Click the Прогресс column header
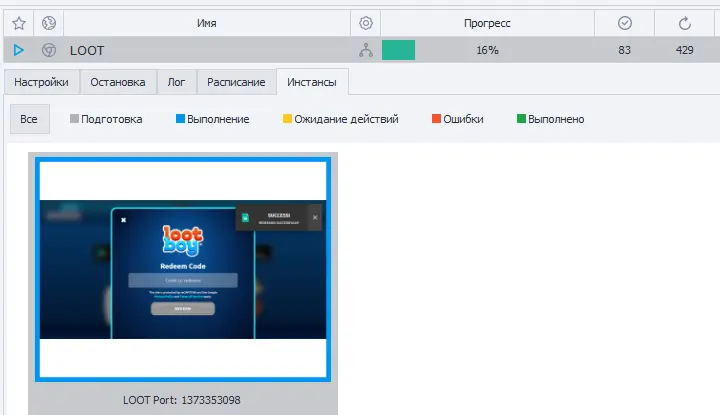The height and width of the screenshot is (415, 720). [487, 23]
